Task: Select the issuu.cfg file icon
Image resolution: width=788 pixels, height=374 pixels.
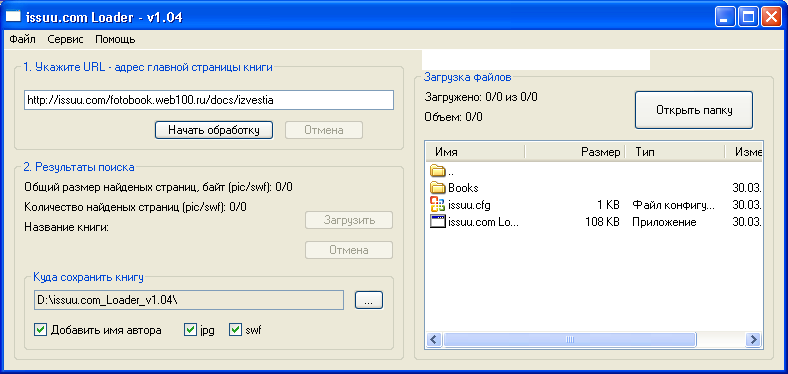Action: (438, 205)
